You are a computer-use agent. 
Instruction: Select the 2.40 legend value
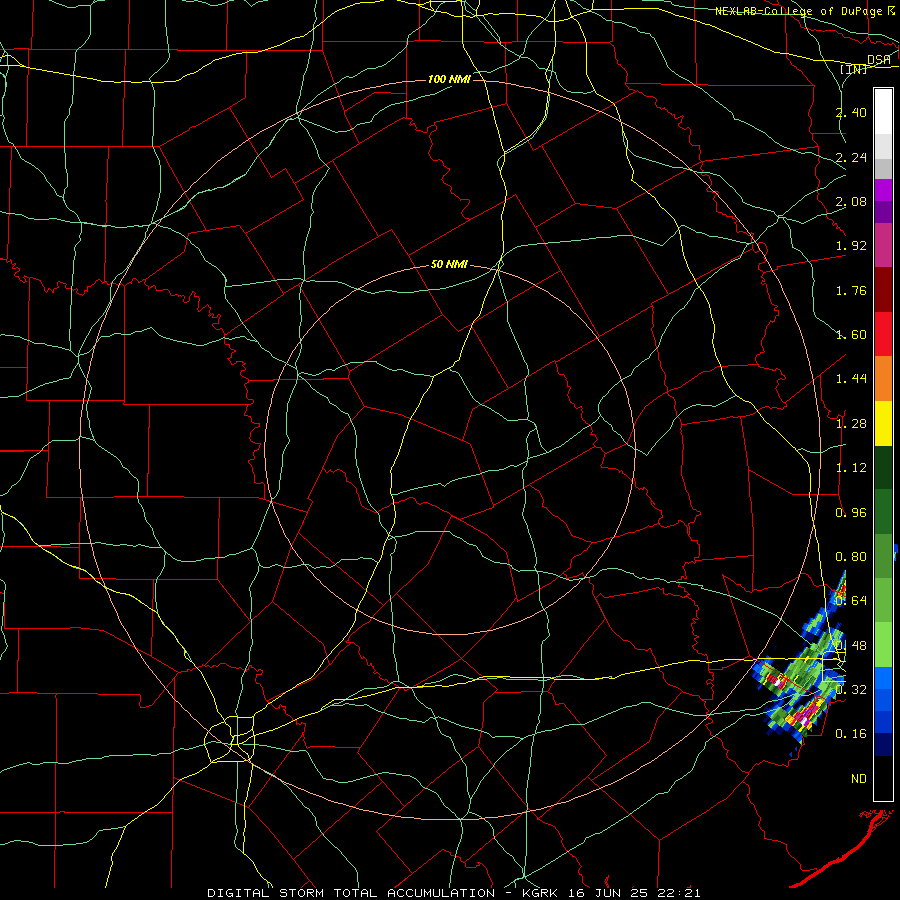[851, 112]
